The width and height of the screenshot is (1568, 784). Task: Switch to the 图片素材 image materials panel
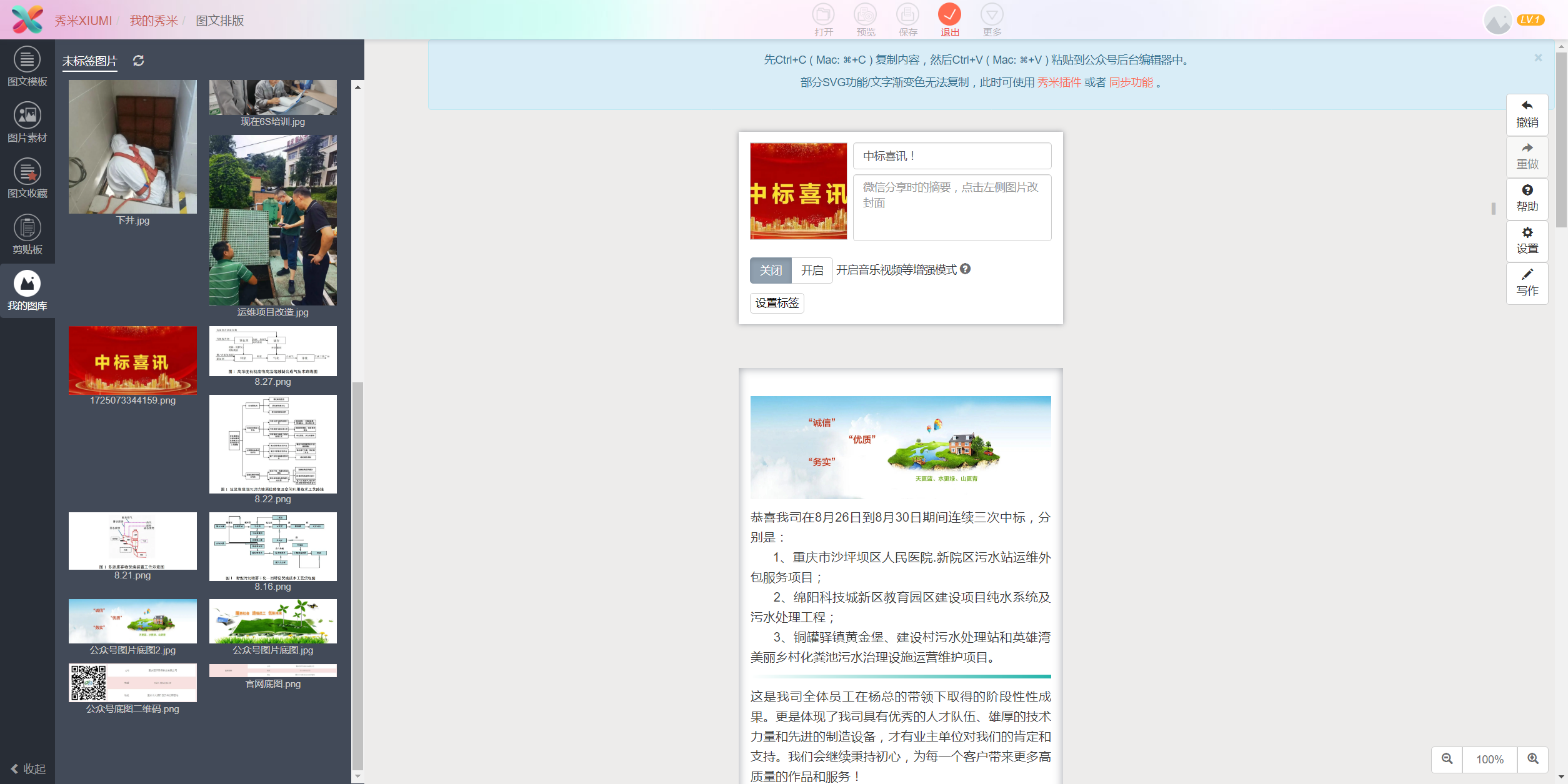click(27, 122)
